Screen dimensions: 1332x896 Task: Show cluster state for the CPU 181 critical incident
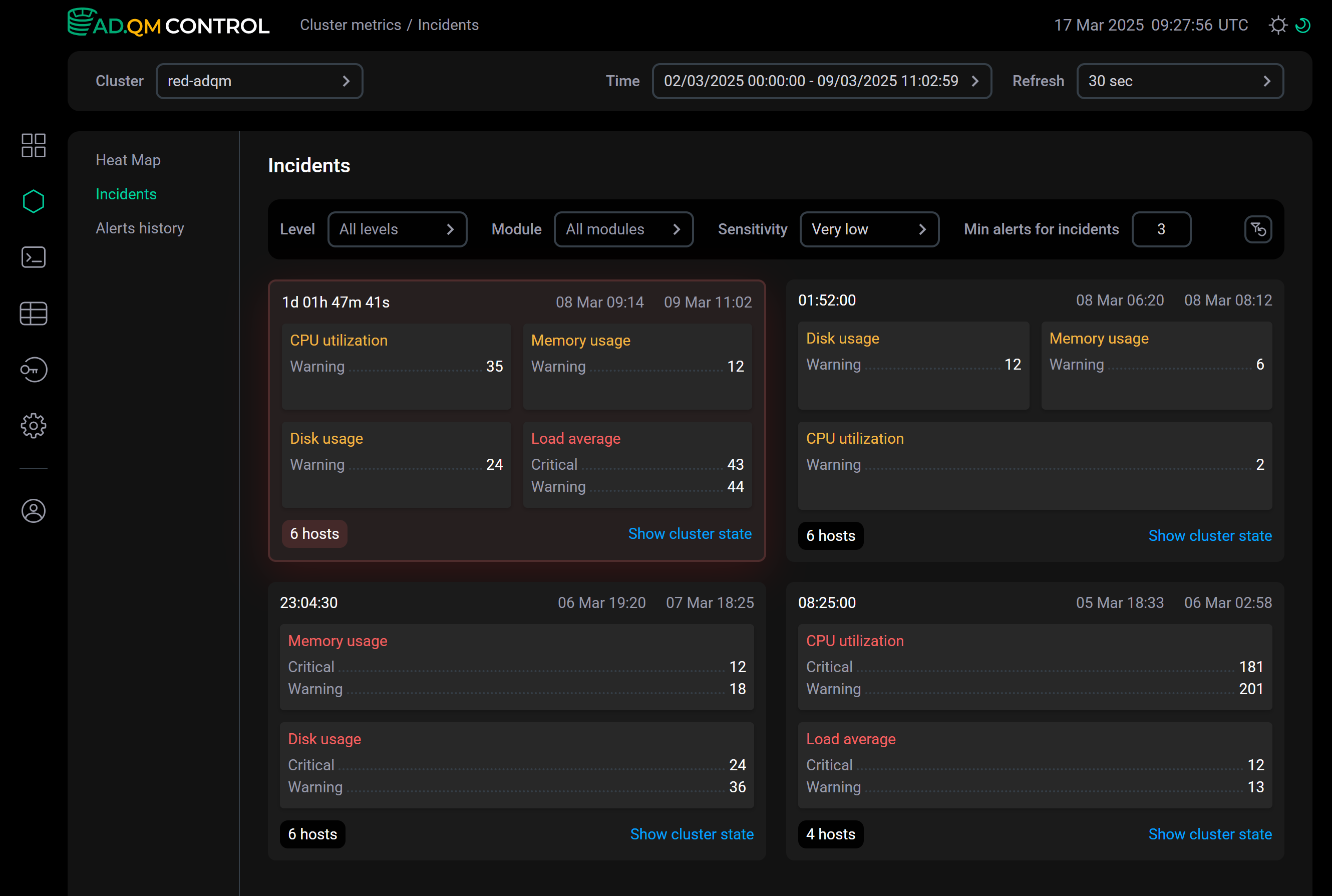point(1210,834)
